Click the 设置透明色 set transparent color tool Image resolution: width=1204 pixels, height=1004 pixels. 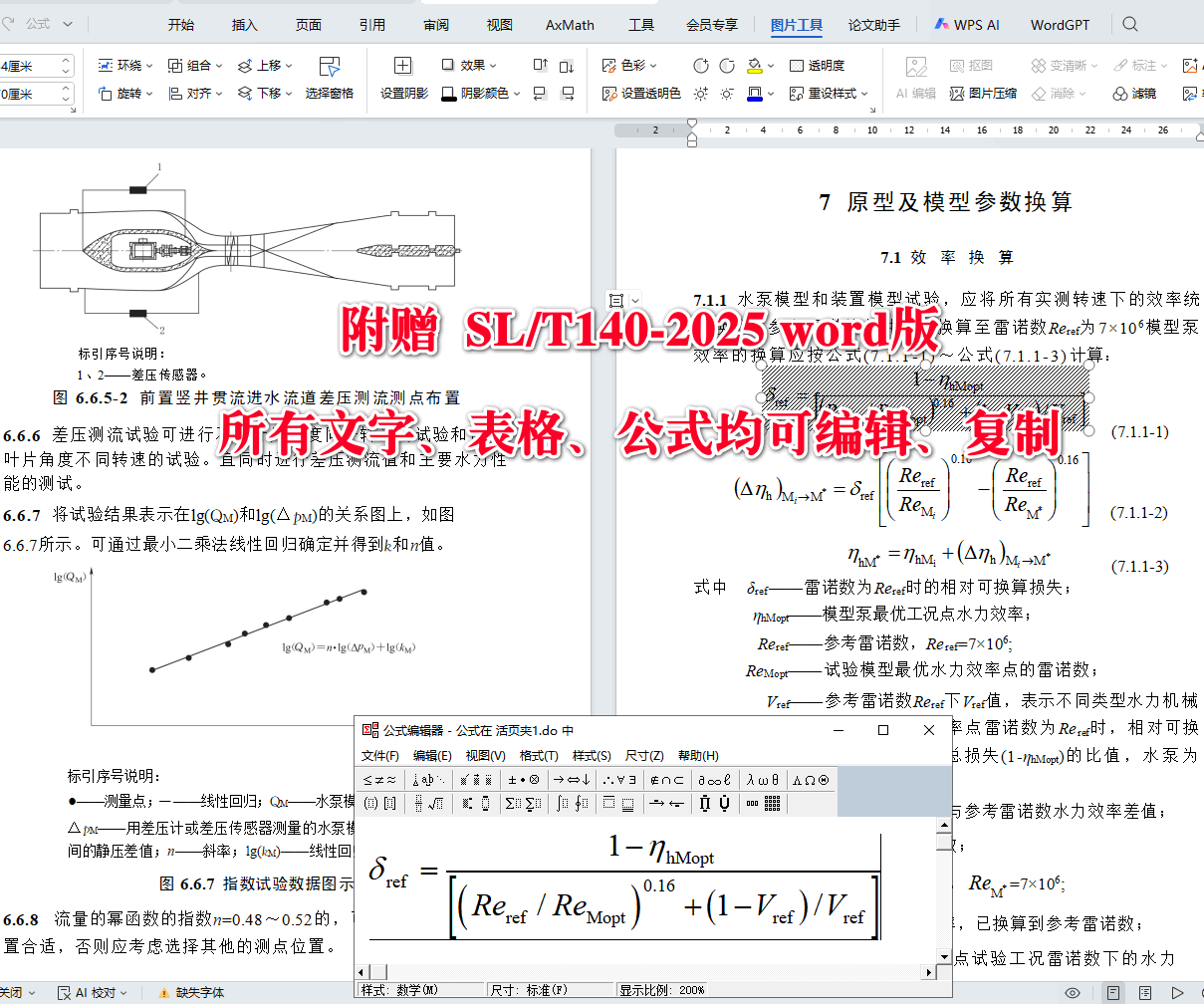click(x=641, y=93)
